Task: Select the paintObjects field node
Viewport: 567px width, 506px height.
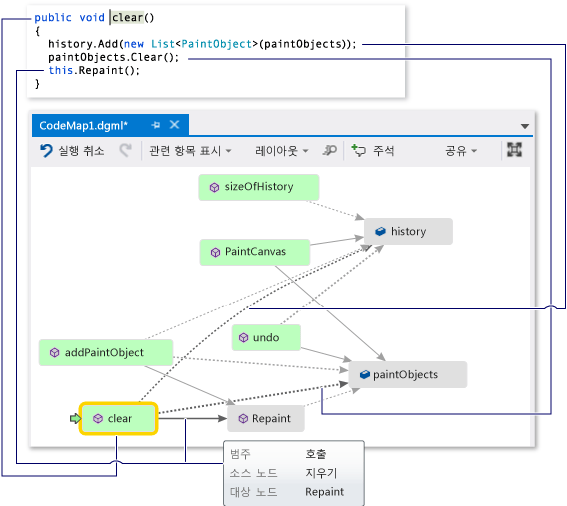Action: click(x=408, y=374)
